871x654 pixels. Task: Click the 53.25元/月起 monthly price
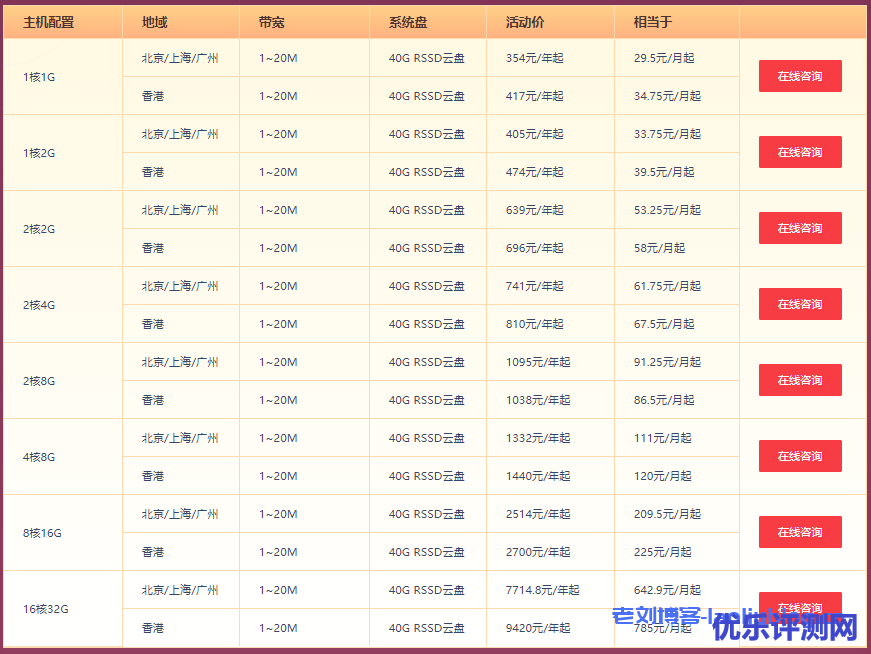click(x=667, y=210)
